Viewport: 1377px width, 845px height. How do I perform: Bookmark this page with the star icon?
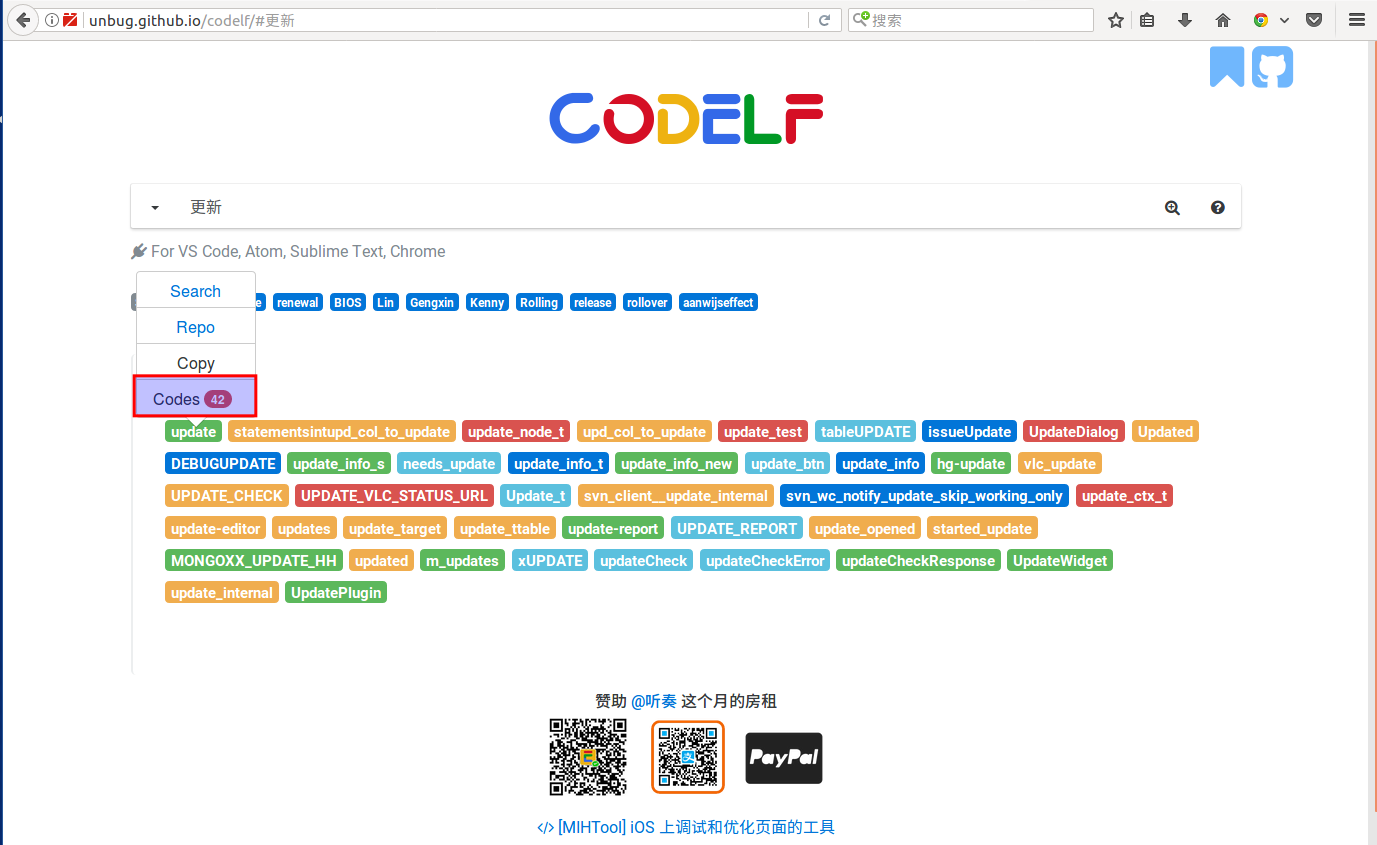point(1116,20)
